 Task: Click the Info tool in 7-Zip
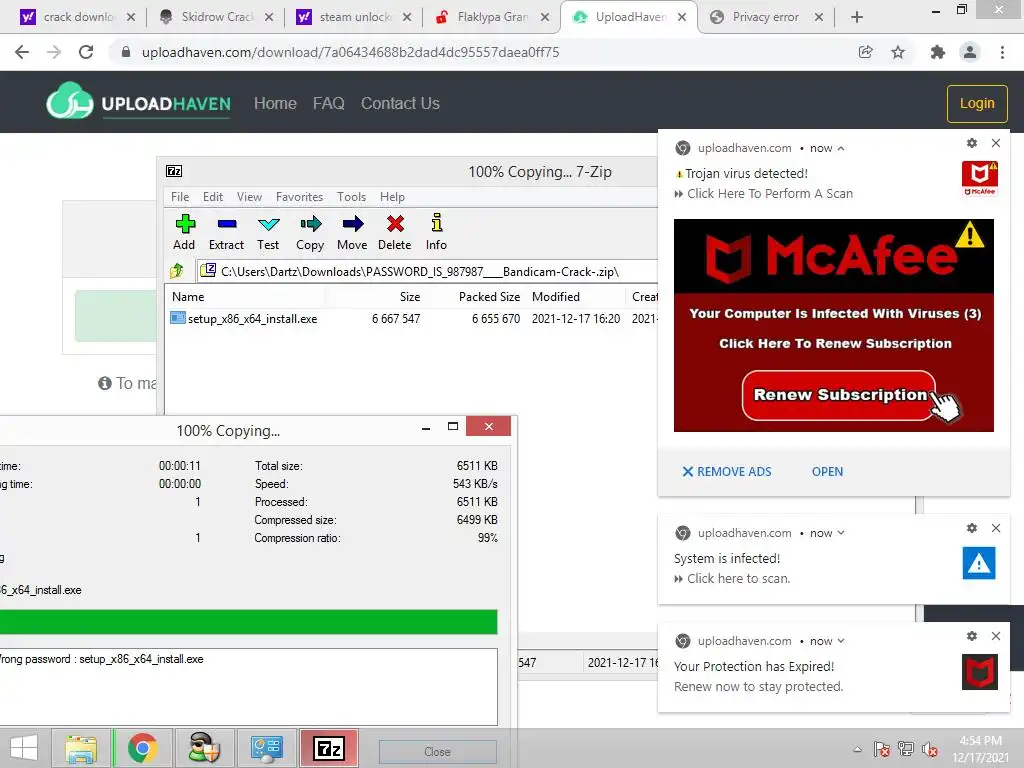436,232
